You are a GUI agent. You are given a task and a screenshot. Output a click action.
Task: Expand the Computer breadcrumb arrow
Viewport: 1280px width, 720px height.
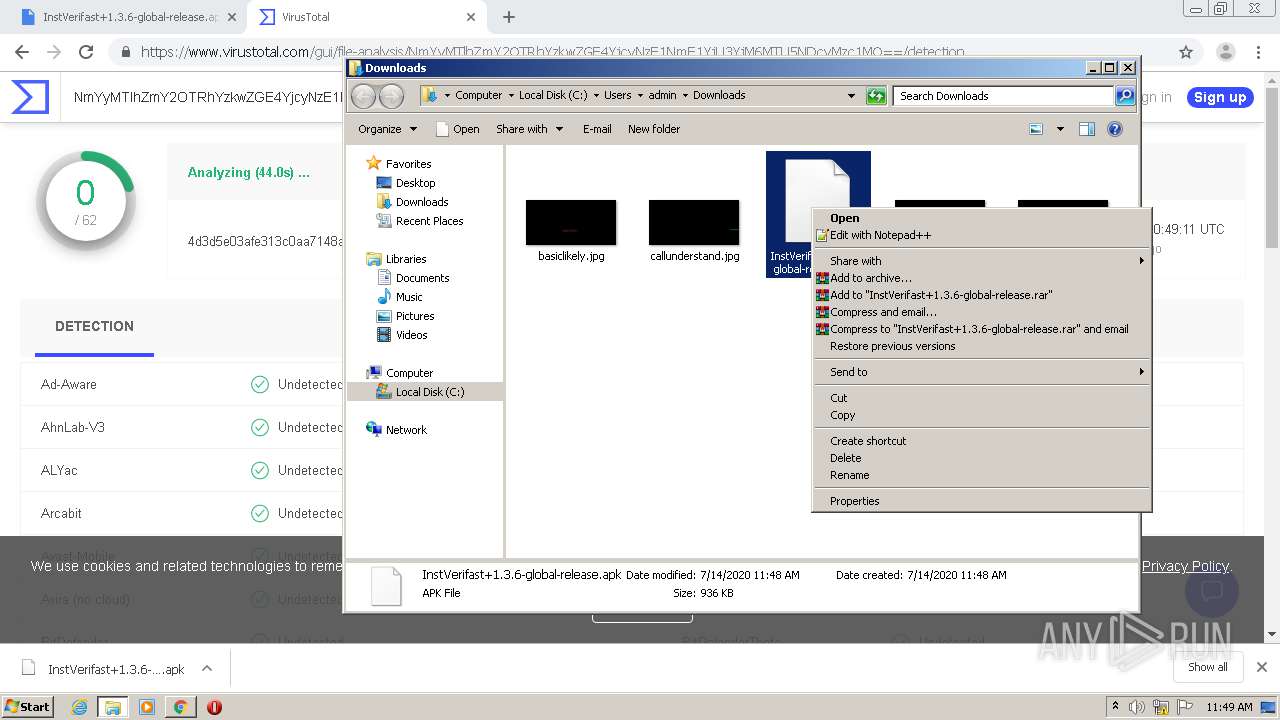[x=511, y=96]
